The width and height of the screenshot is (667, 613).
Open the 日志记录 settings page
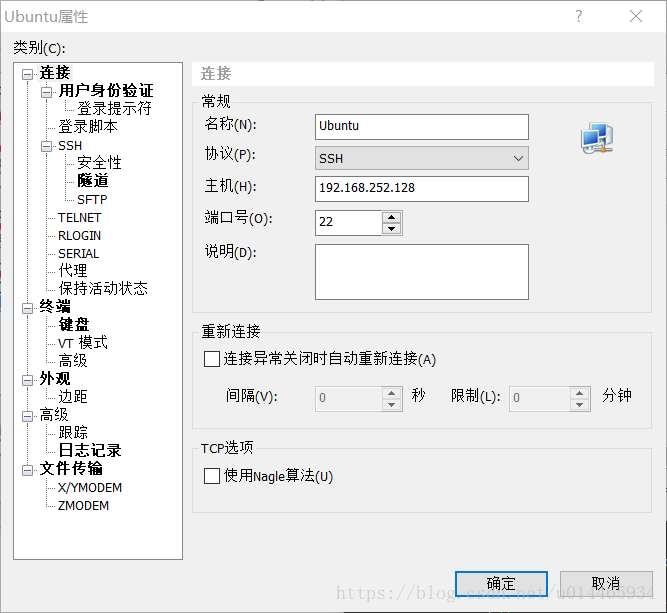coord(90,450)
